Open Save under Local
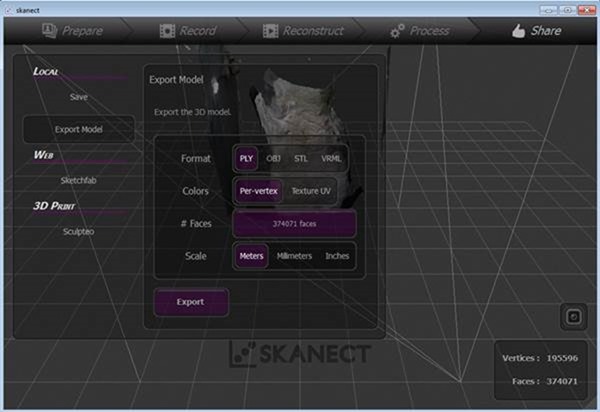Viewport: 600px width, 412px height. (x=79, y=97)
